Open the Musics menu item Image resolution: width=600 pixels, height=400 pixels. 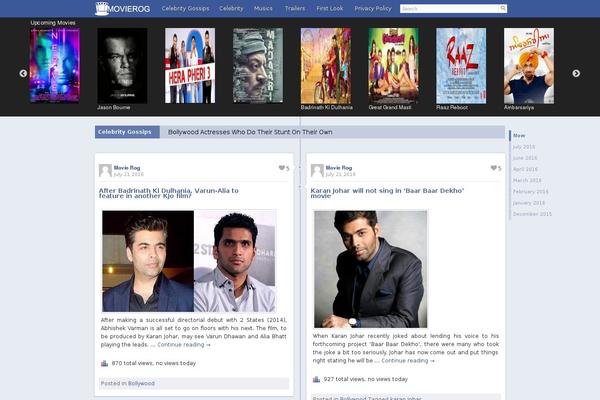coord(263,8)
